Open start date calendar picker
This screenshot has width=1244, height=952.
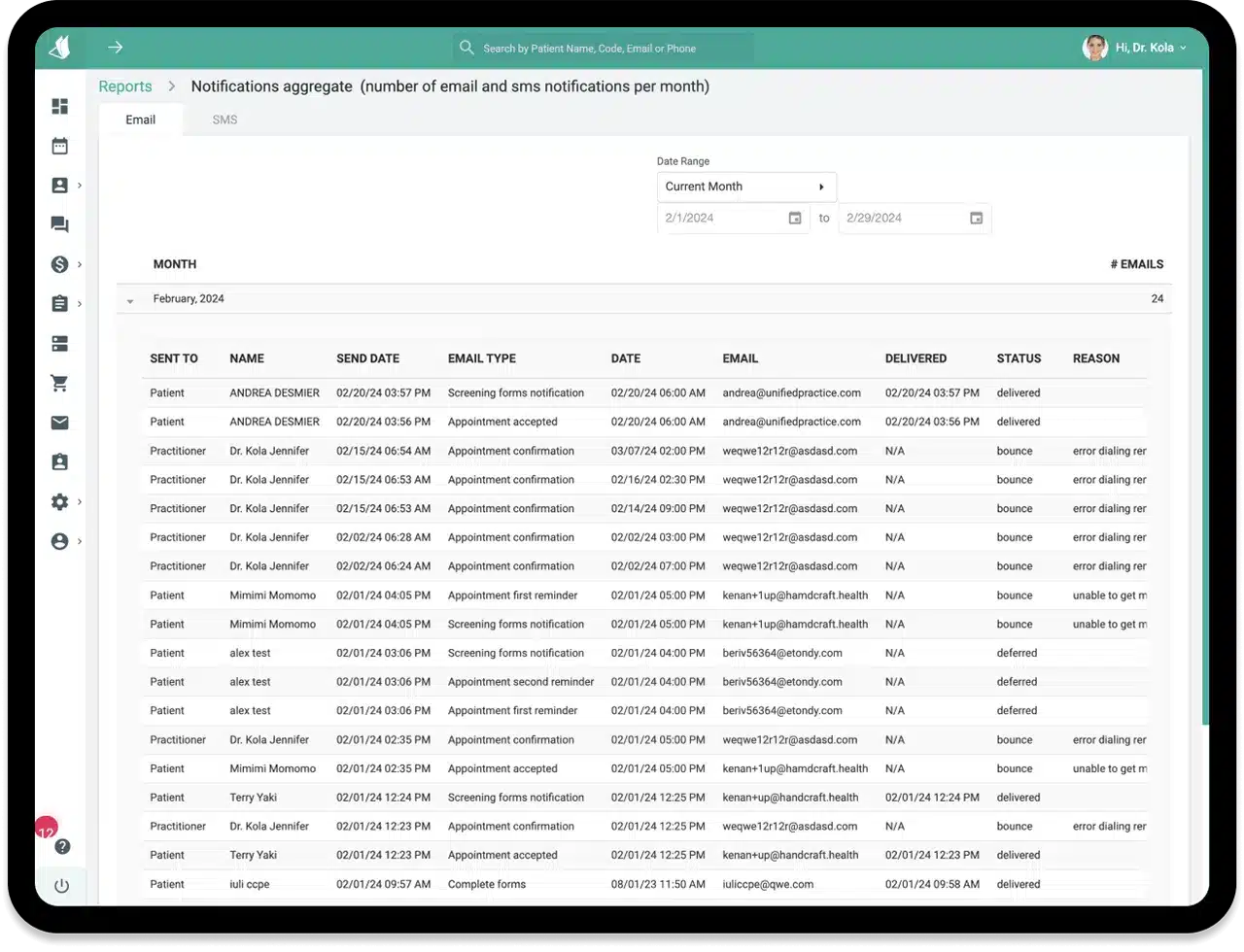click(794, 219)
